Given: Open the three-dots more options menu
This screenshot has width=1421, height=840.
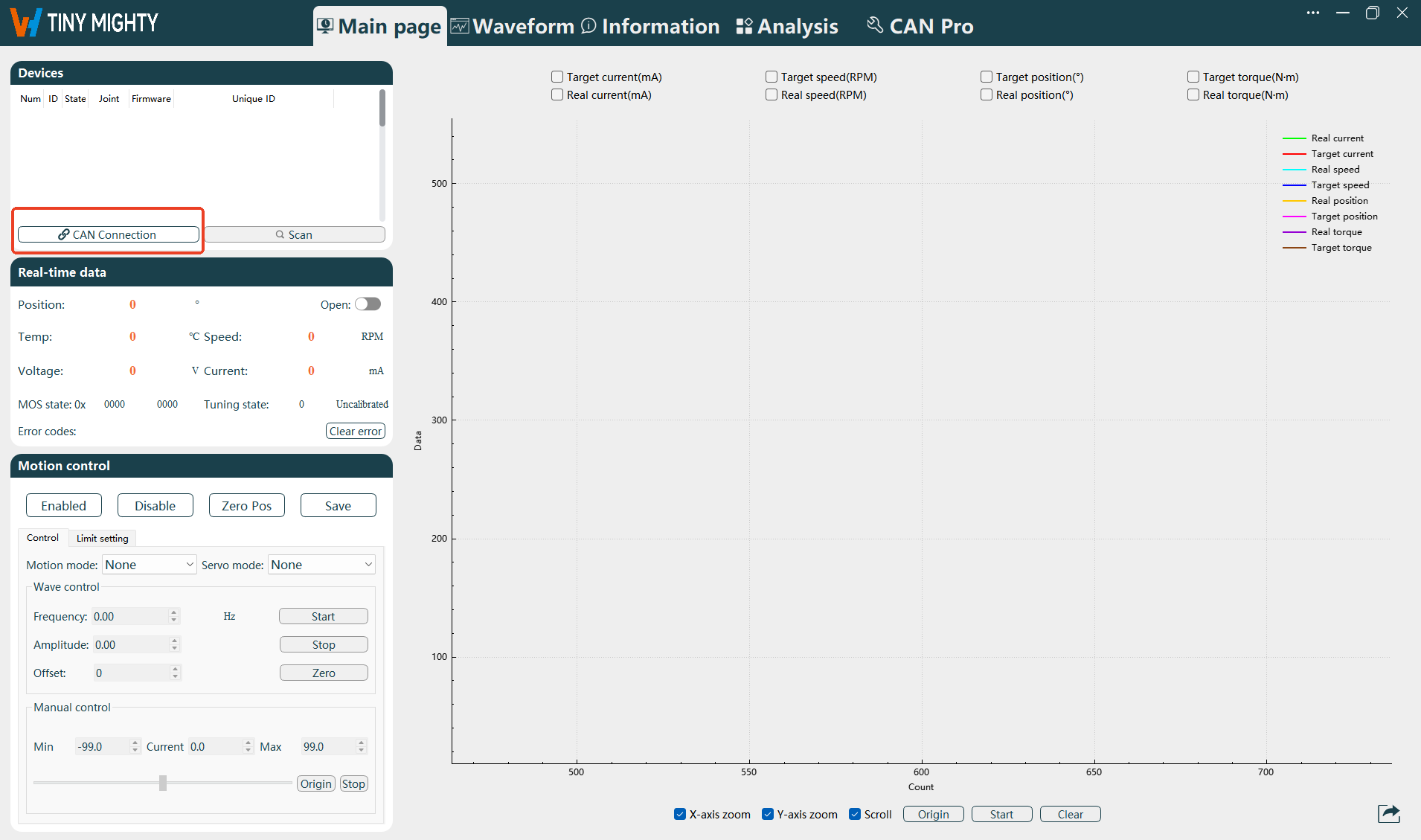Looking at the screenshot, I should pos(1313,13).
